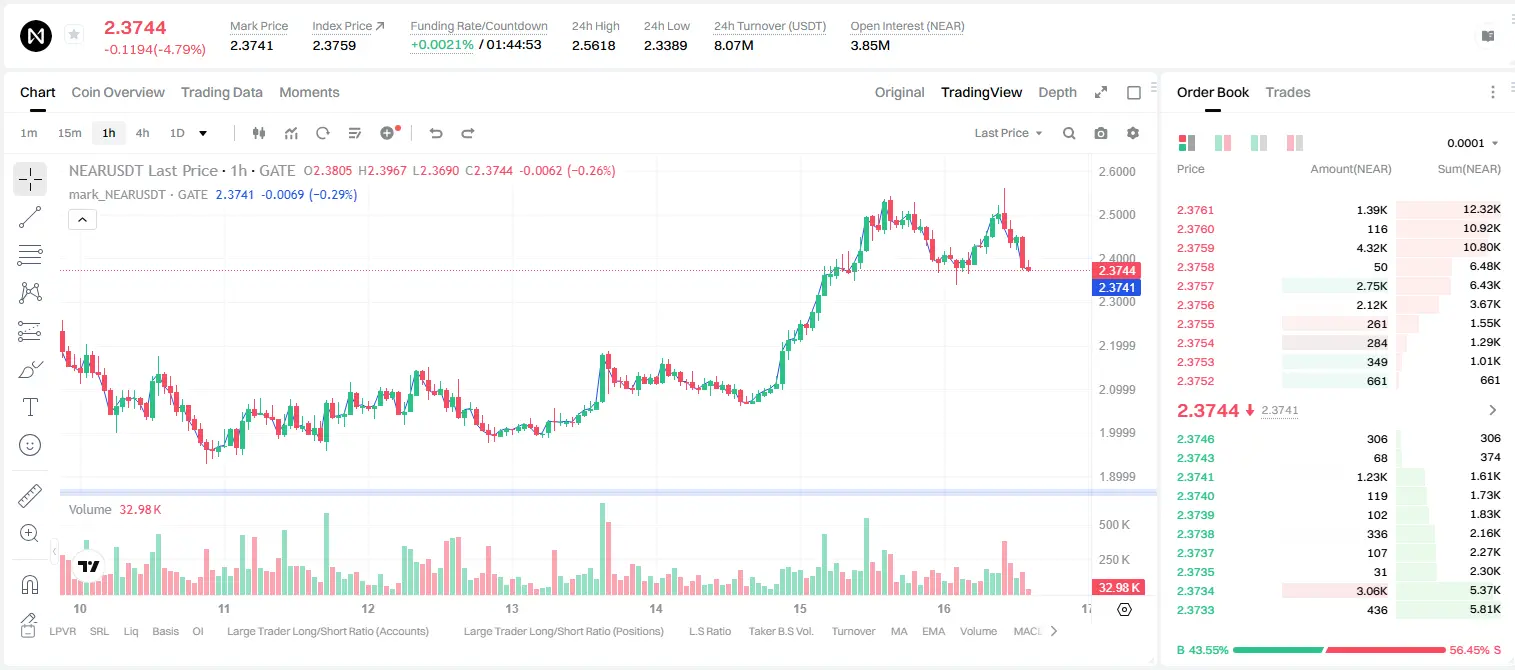This screenshot has width=1515, height=670.
Task: Enable the EMA indicator
Action: 933,631
